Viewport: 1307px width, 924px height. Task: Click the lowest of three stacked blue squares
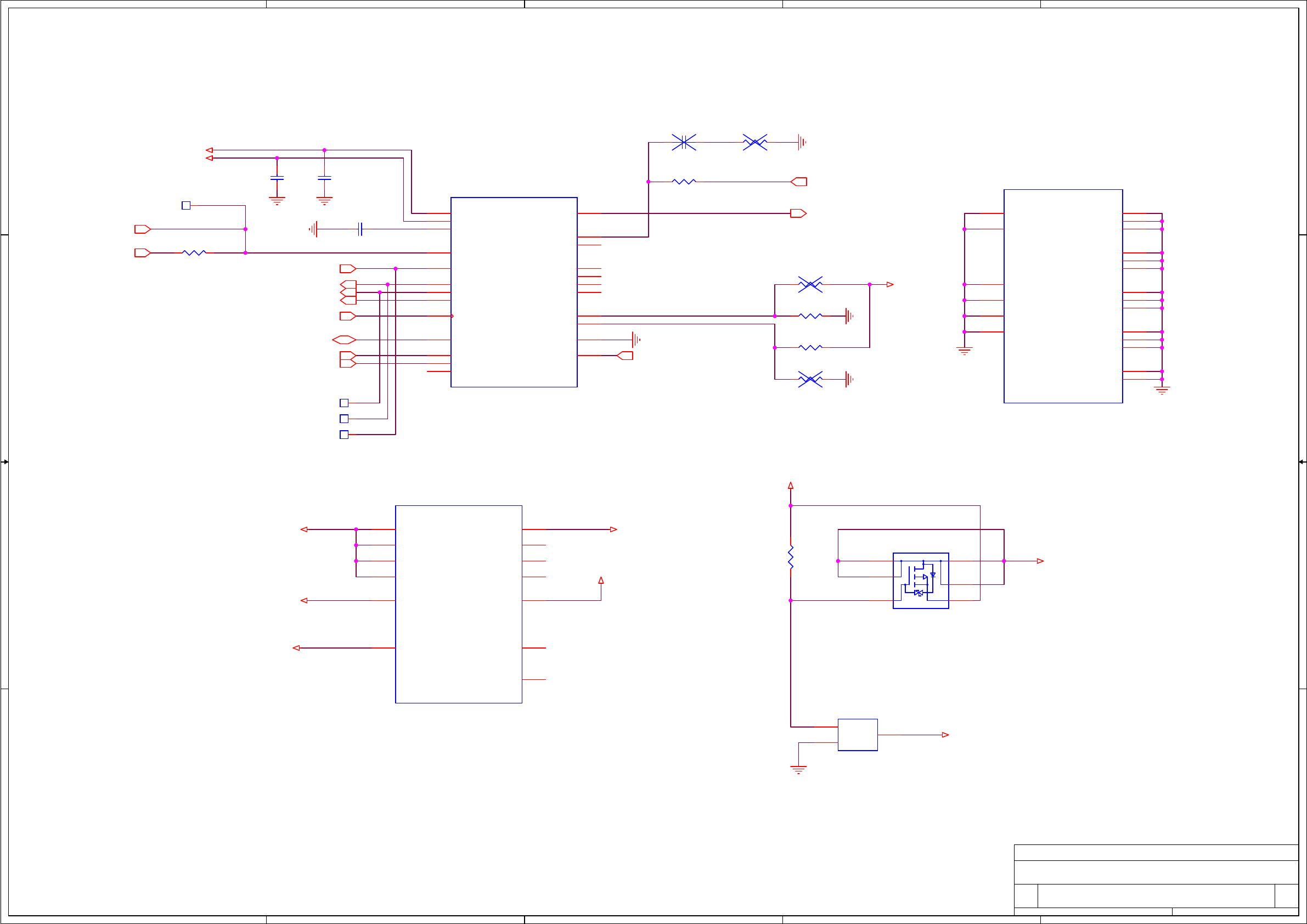click(x=344, y=435)
